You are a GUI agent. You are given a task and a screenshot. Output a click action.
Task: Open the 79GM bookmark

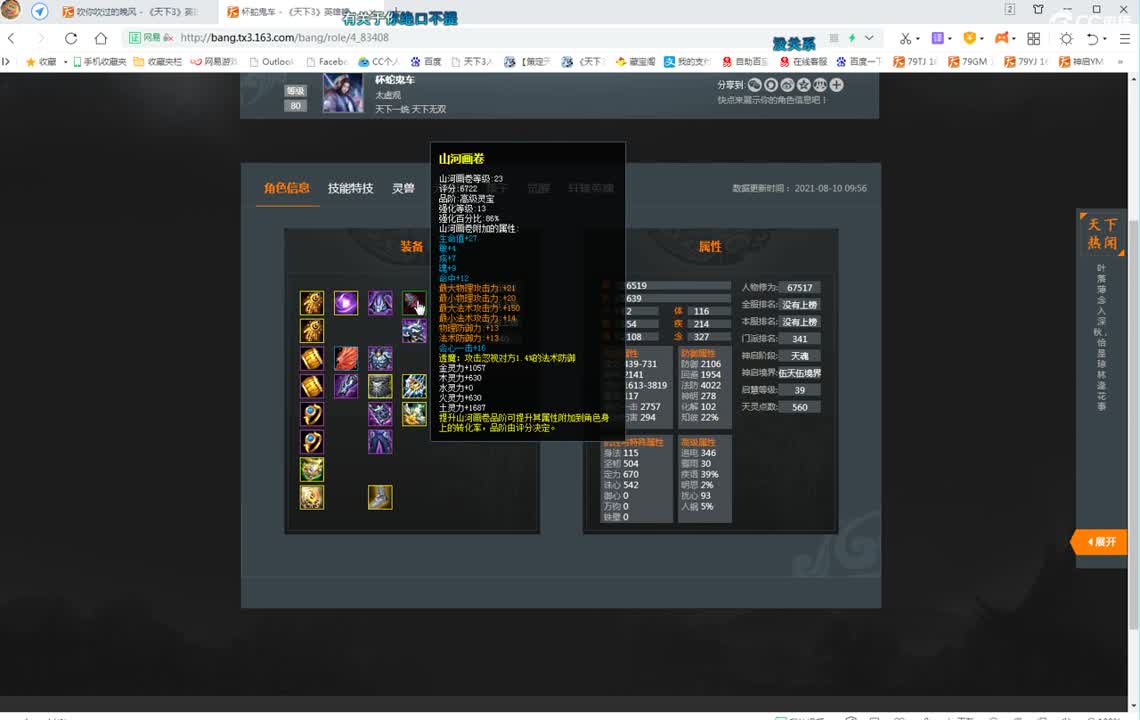pos(968,62)
